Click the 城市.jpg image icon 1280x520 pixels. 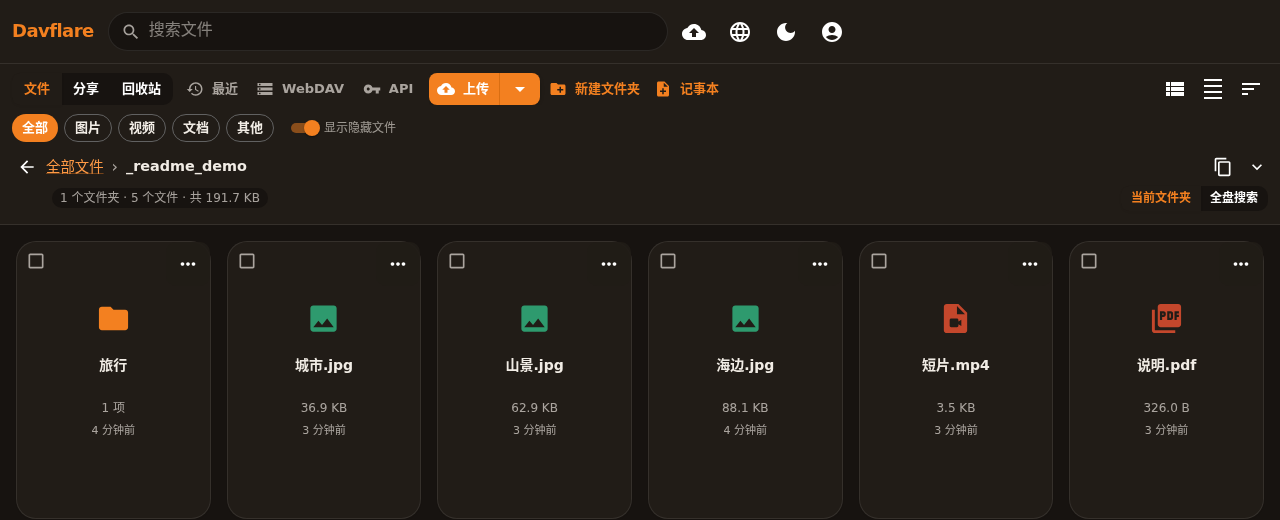click(x=323, y=319)
